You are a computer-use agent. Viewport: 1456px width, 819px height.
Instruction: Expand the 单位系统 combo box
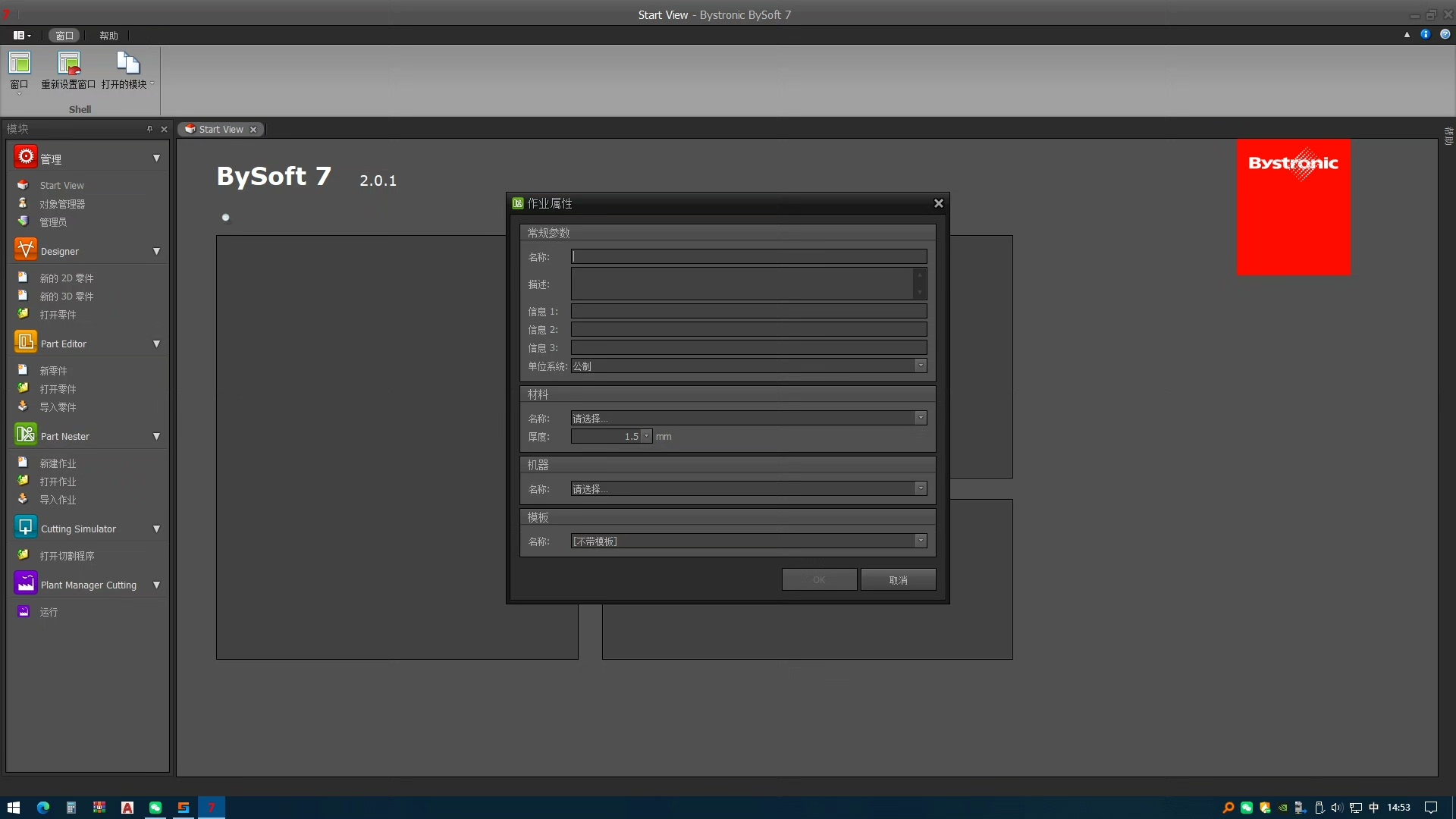pos(920,366)
